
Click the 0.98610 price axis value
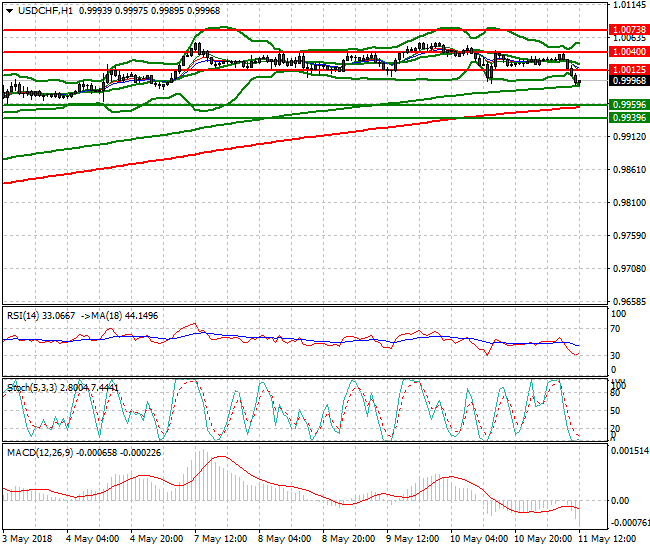(629, 170)
